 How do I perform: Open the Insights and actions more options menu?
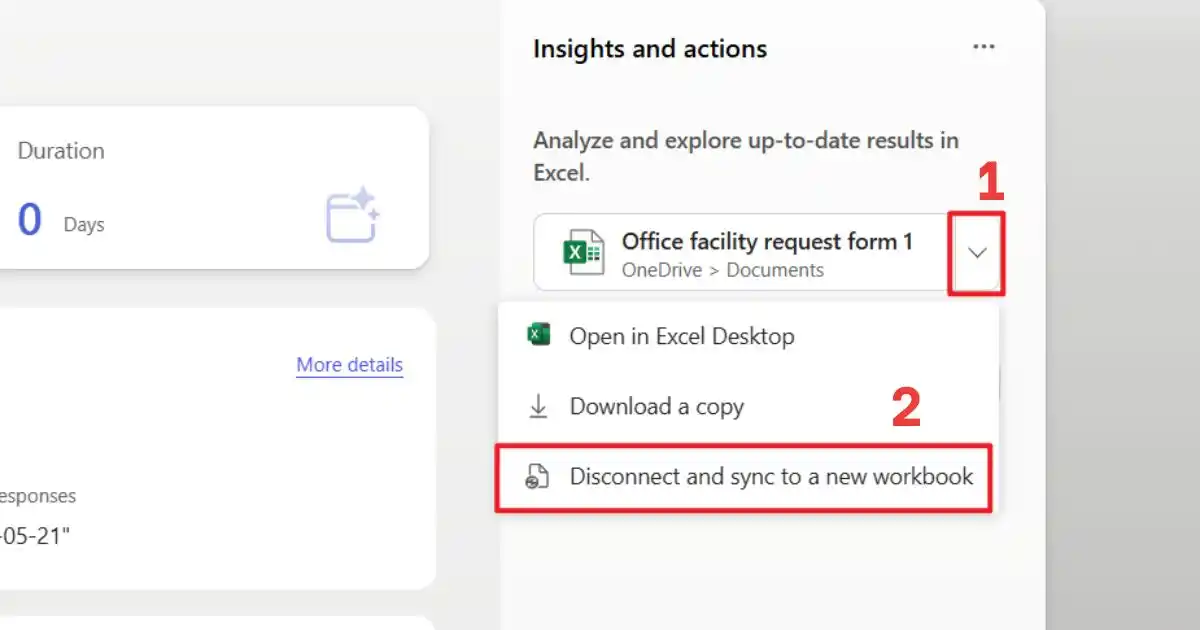[x=984, y=47]
